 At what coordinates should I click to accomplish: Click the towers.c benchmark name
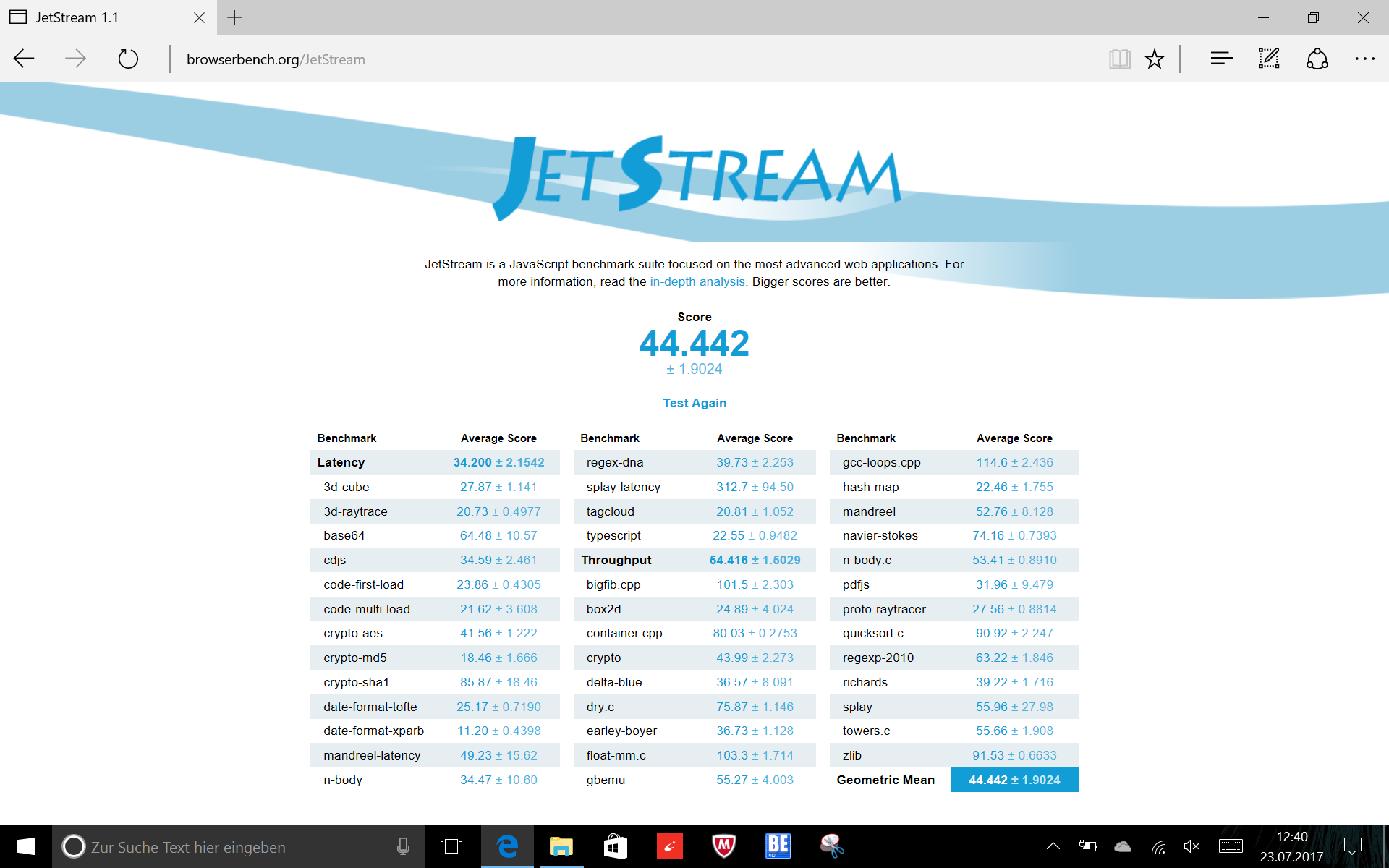866,731
